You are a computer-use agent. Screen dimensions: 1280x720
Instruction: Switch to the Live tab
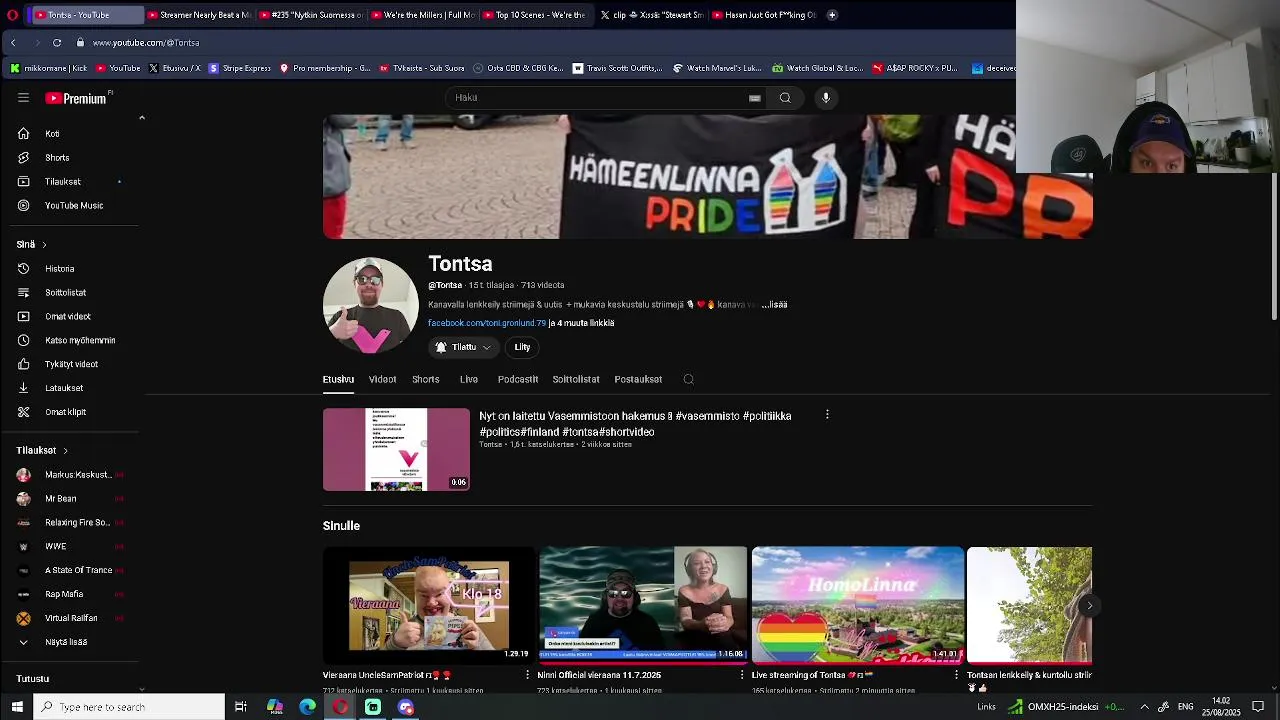469,380
